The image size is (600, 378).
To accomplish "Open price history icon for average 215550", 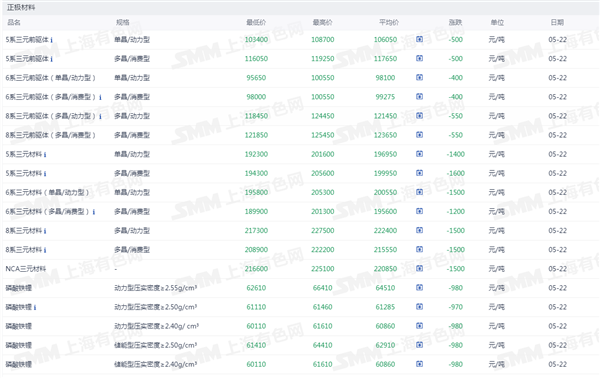I will (x=419, y=249).
